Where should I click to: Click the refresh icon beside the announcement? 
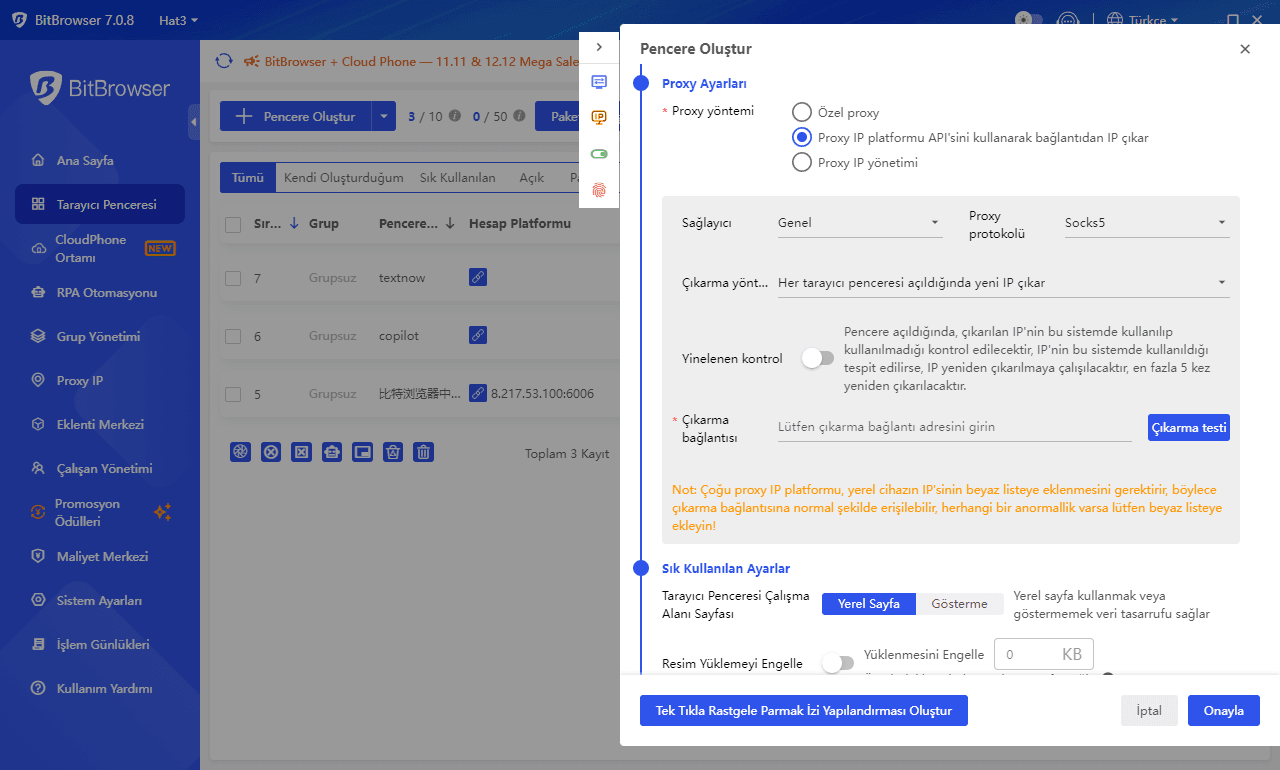(x=224, y=61)
